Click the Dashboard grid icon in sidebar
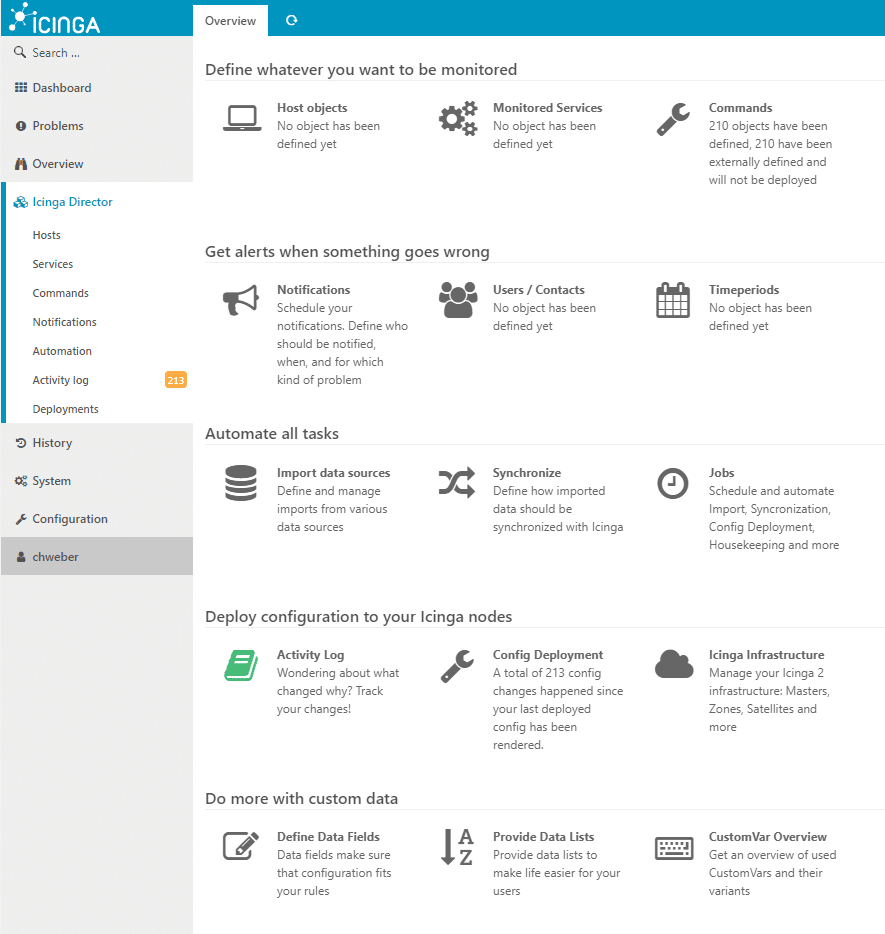Image resolution: width=885 pixels, height=934 pixels. [x=21, y=88]
